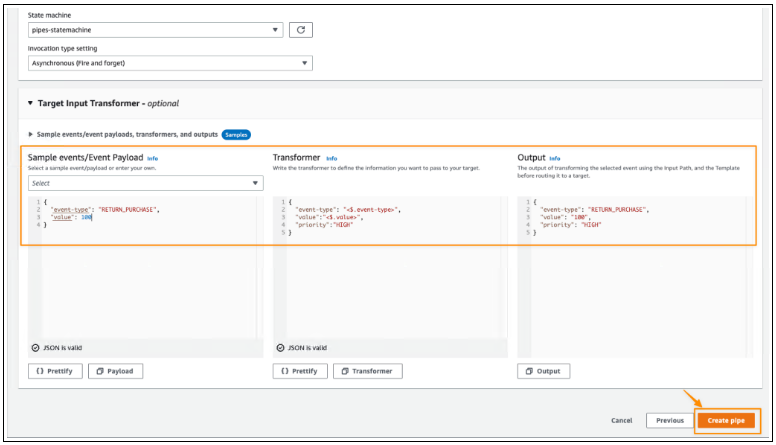Copy the Payload to clipboard
Viewport: 776px width, 445px height.
tap(115, 371)
